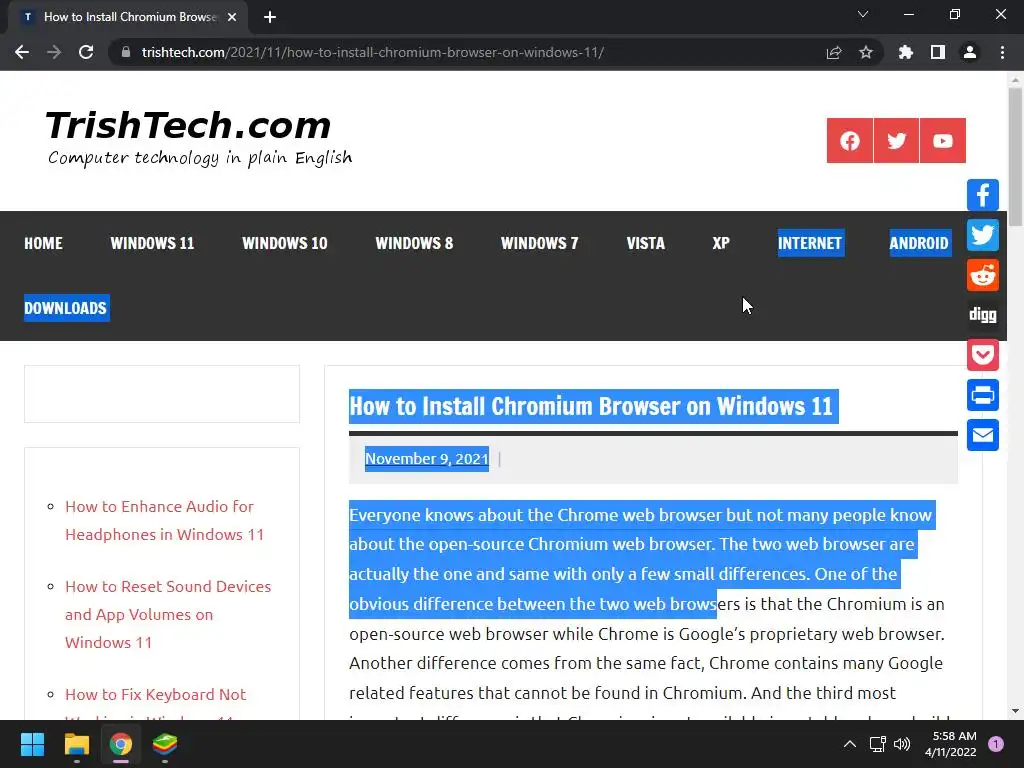The image size is (1024, 768).
Task: Share on Reddit via the sidebar icon
Action: point(983,275)
